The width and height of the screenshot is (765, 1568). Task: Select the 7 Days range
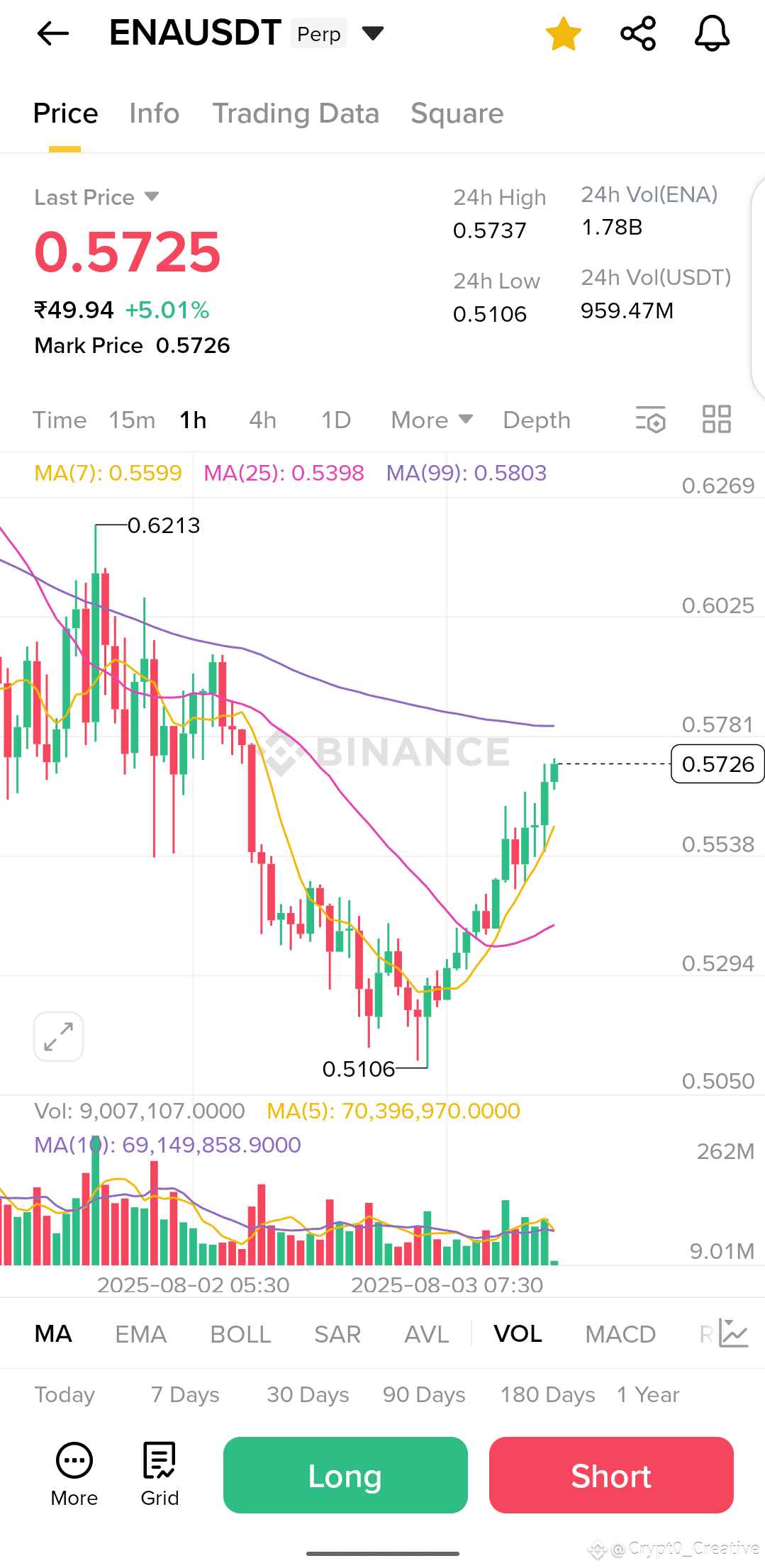(185, 1394)
